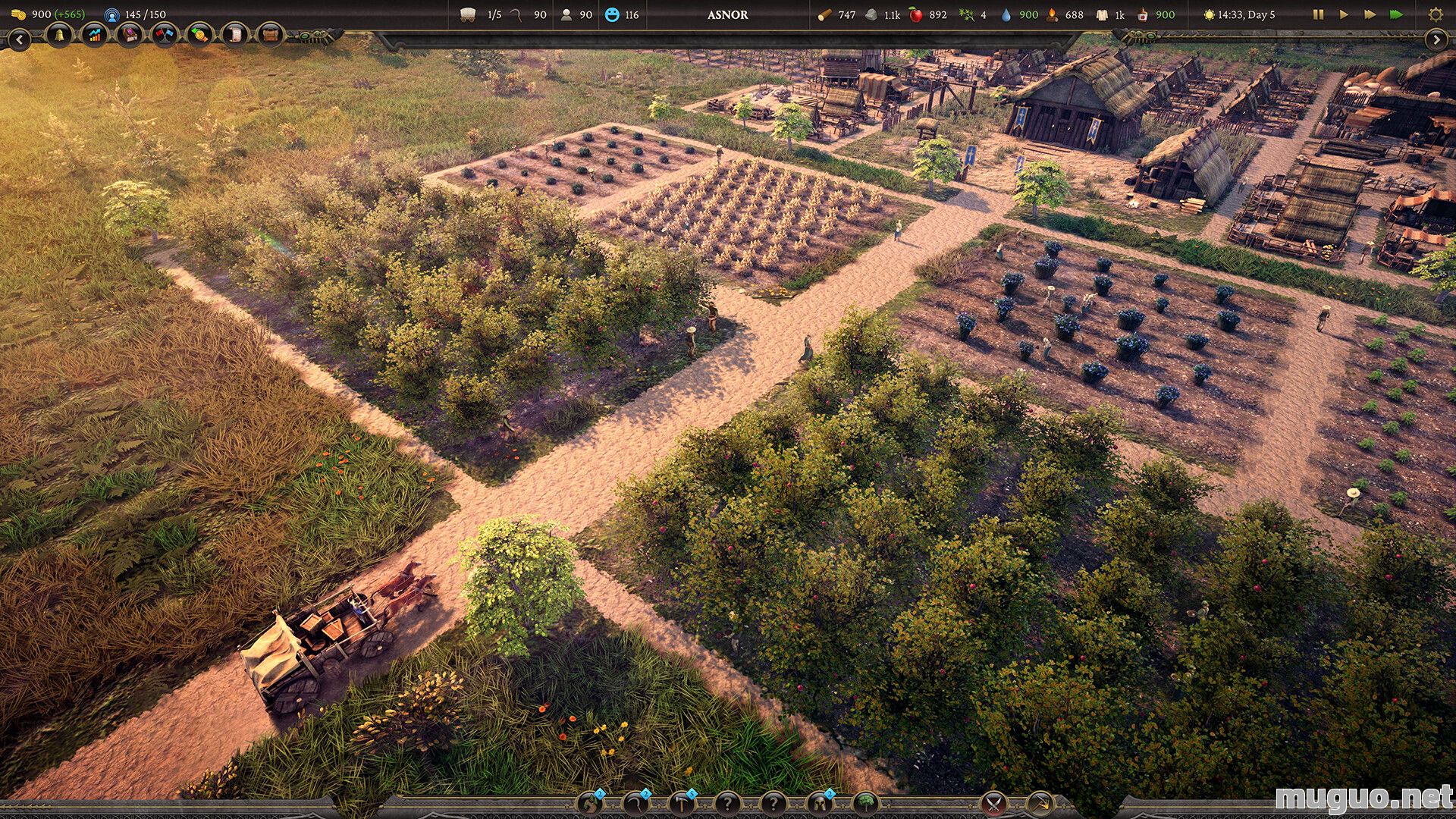Open tree decorations build category

[865, 802]
